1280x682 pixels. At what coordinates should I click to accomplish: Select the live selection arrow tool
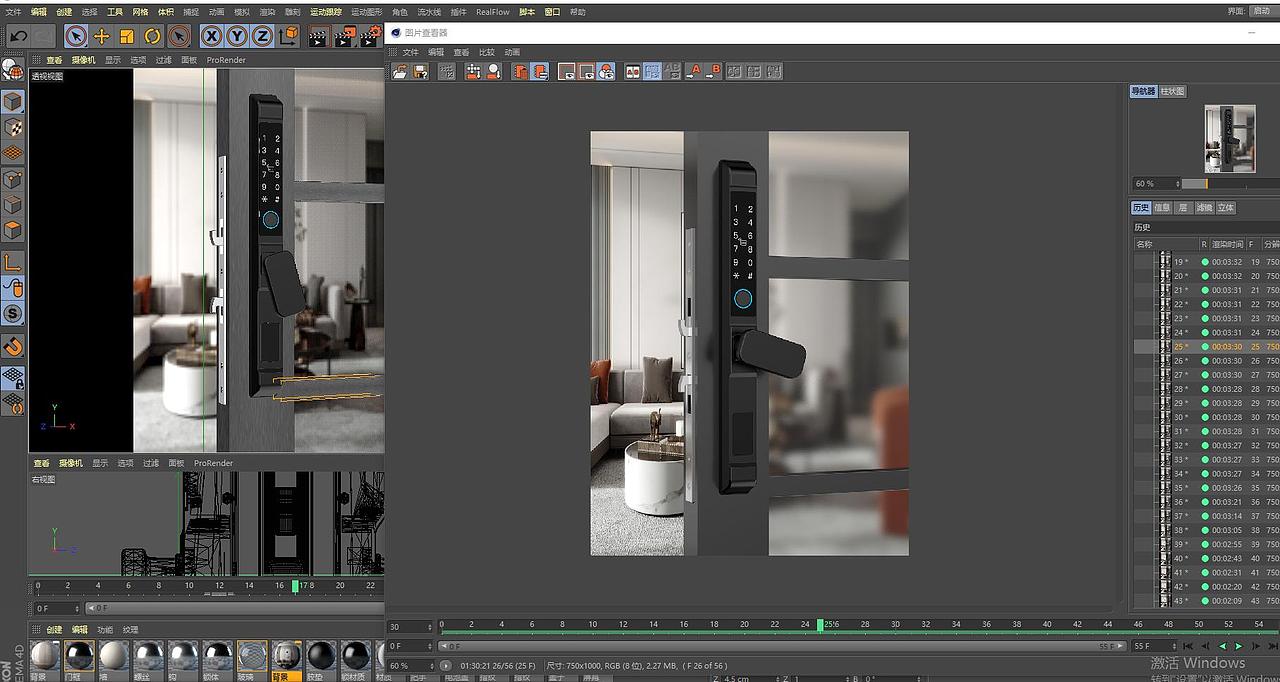point(76,36)
